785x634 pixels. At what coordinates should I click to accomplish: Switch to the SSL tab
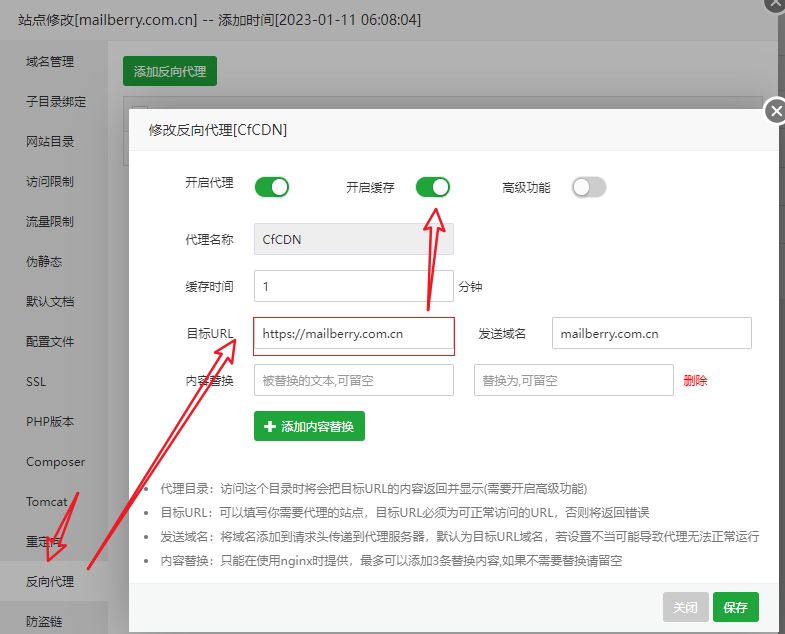coord(36,382)
